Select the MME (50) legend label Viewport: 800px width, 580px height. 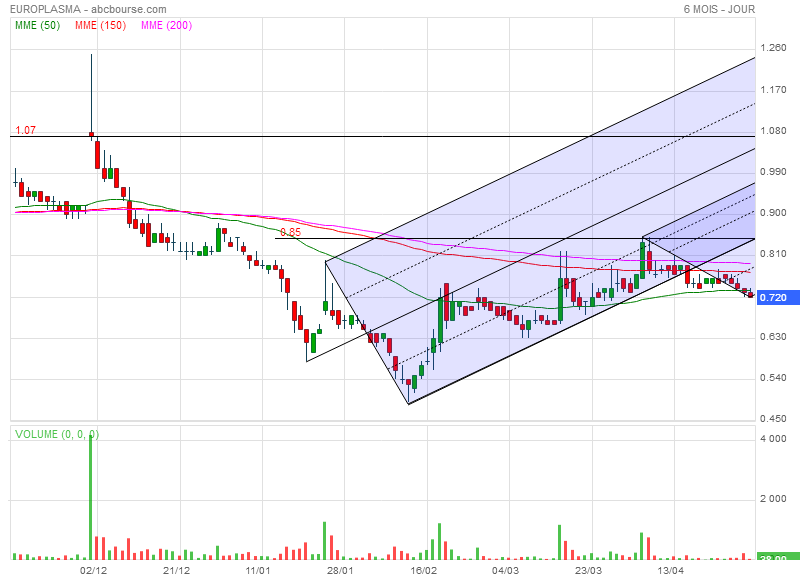click(x=38, y=26)
